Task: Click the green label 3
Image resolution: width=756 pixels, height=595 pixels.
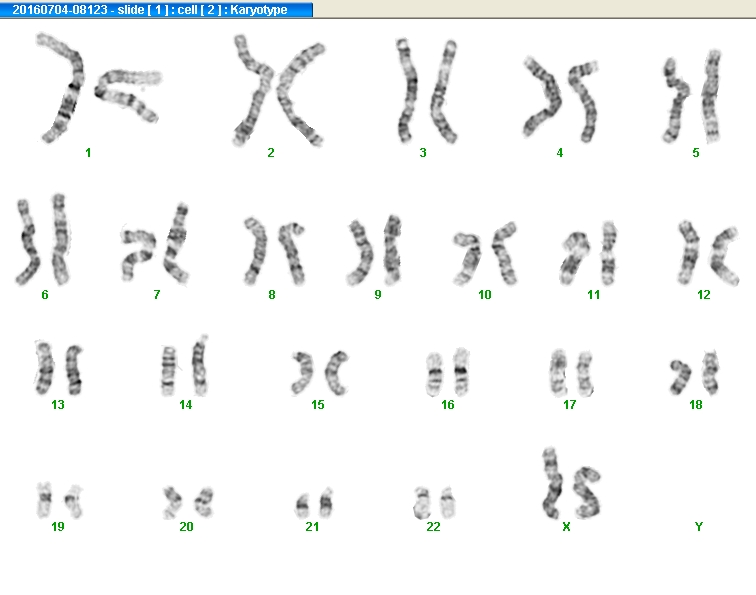Action: [x=423, y=153]
